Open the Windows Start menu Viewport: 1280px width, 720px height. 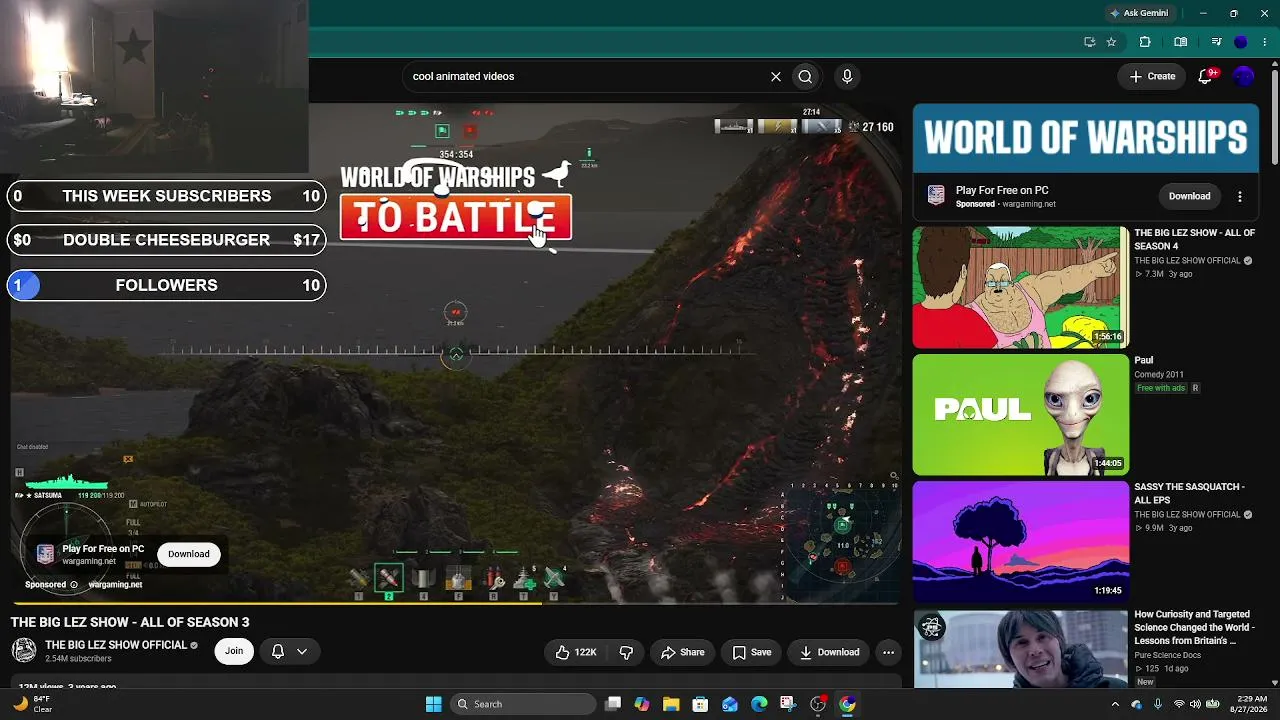[x=433, y=704]
